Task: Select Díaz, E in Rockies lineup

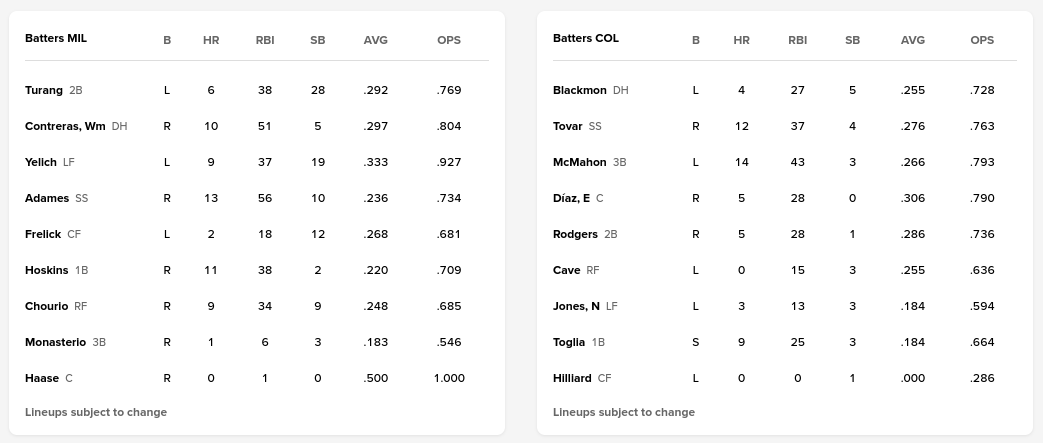Action: tap(571, 198)
